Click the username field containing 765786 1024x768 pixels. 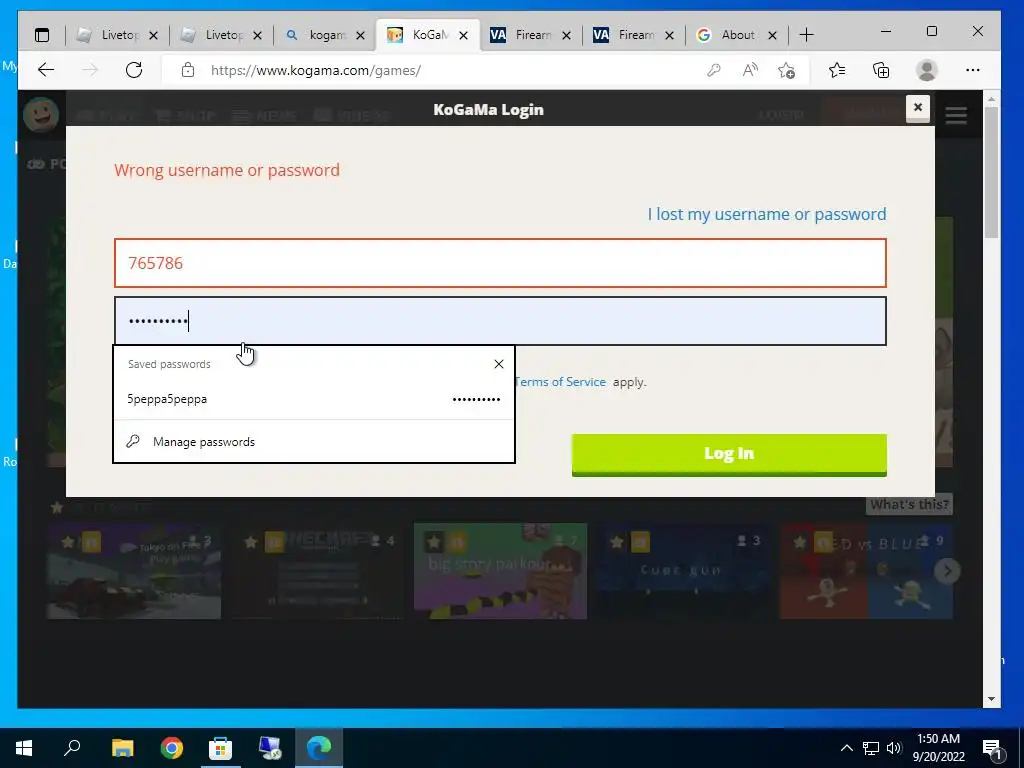coord(500,263)
